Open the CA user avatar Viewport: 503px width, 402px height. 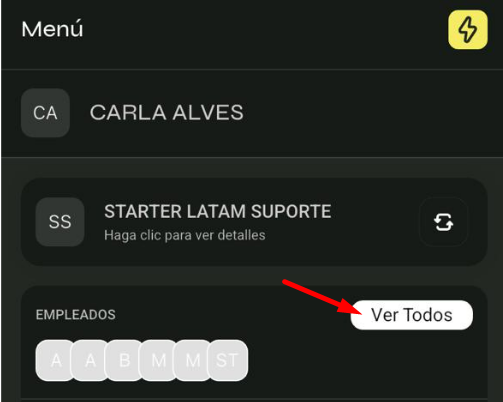click(45, 113)
